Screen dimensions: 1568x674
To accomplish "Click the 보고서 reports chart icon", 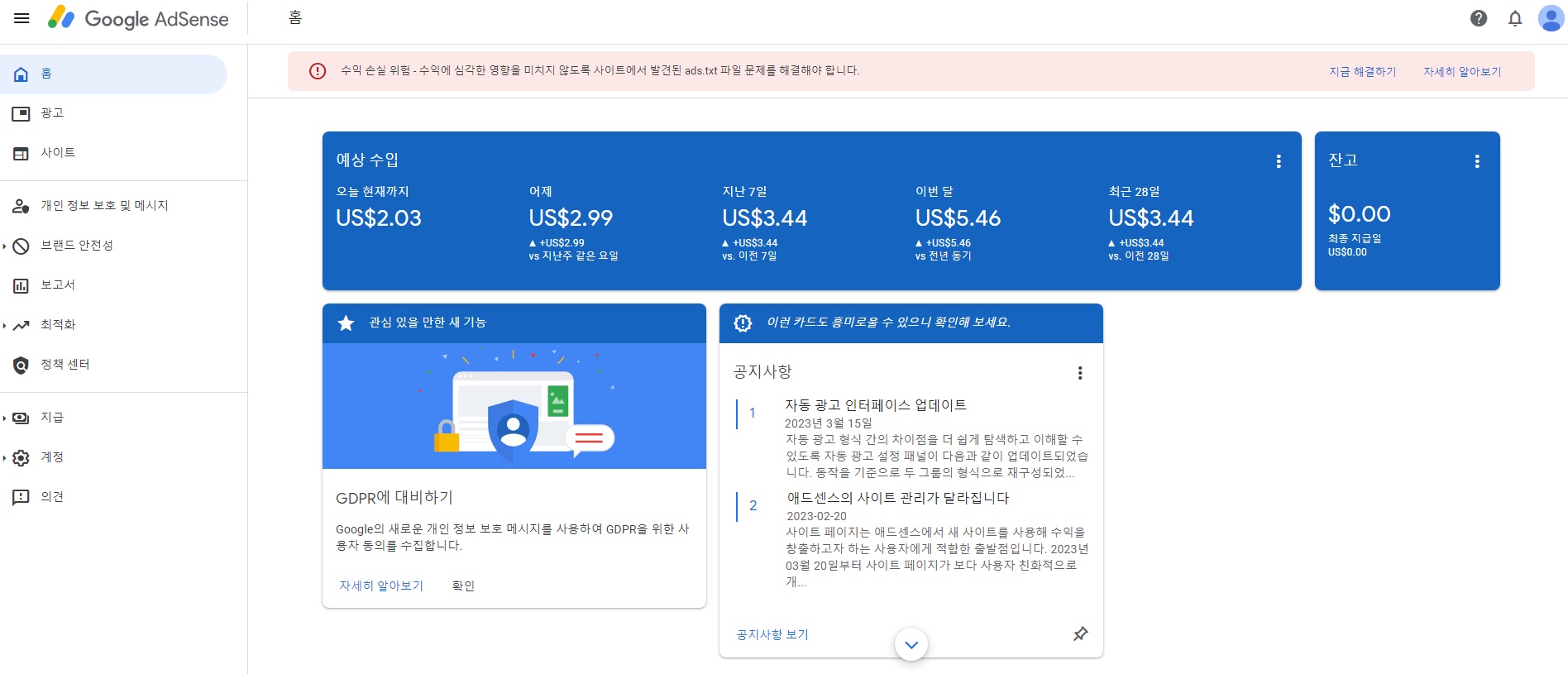I will tap(22, 285).
